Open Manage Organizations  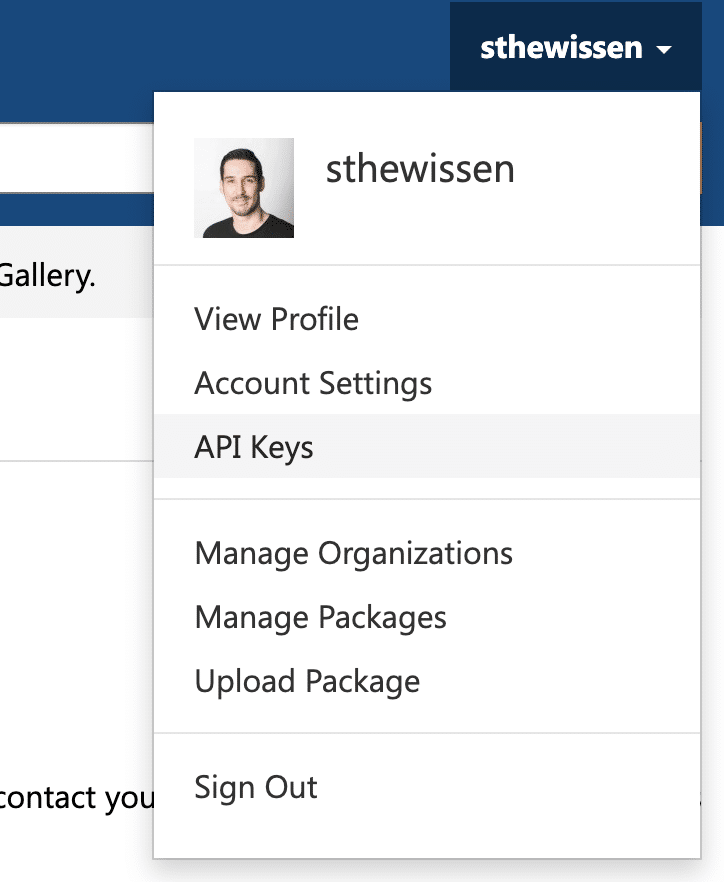[x=353, y=553]
